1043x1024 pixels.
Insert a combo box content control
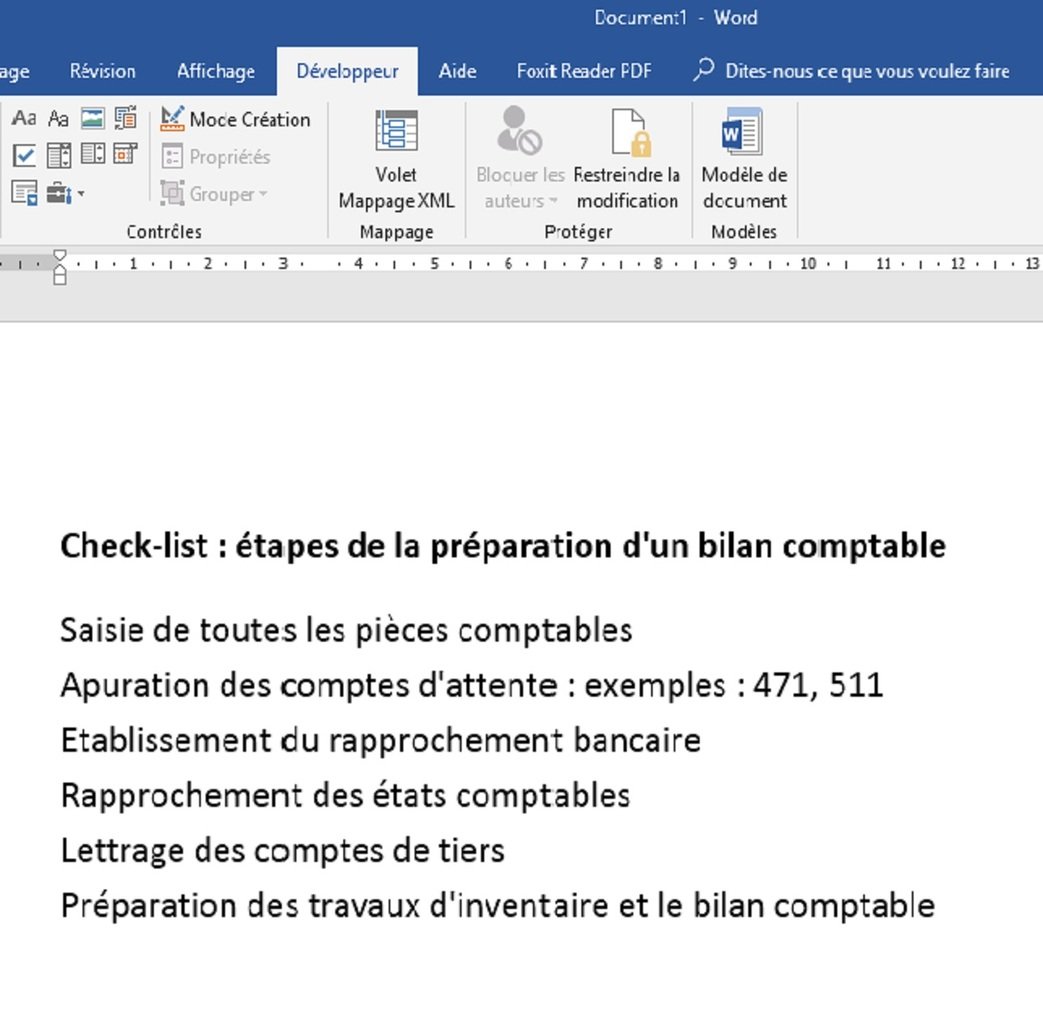tap(58, 155)
